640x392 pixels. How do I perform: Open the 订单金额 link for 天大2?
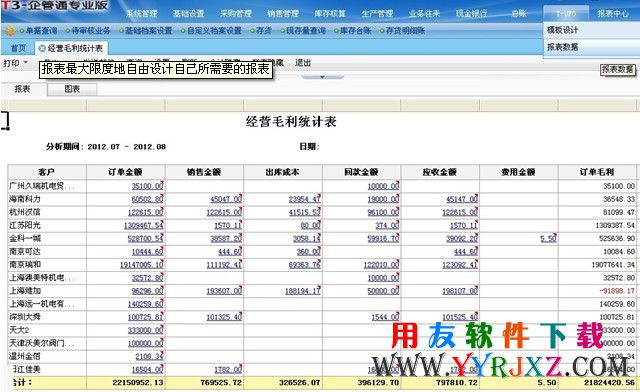[x=145, y=330]
